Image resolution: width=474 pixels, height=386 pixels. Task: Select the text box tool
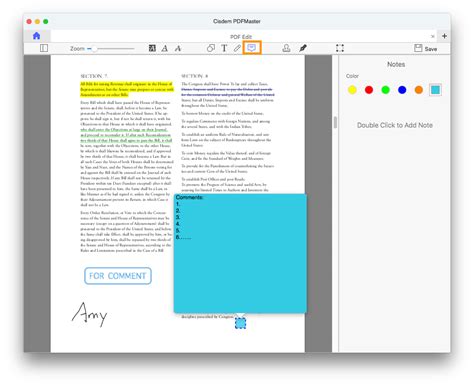(224, 48)
